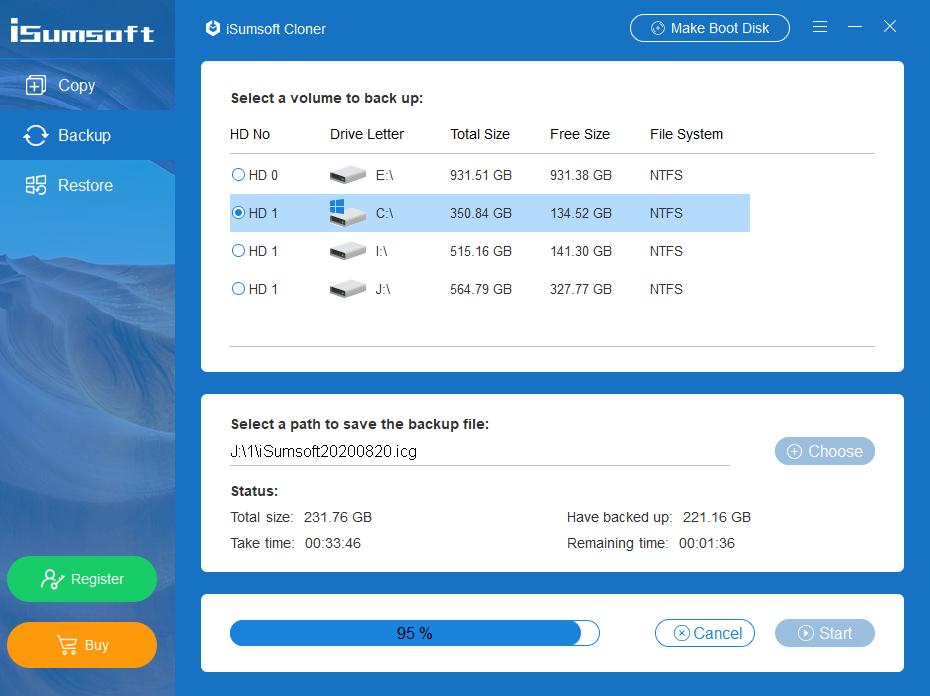
Task: Click the 95 % progress bar
Action: [x=415, y=633]
